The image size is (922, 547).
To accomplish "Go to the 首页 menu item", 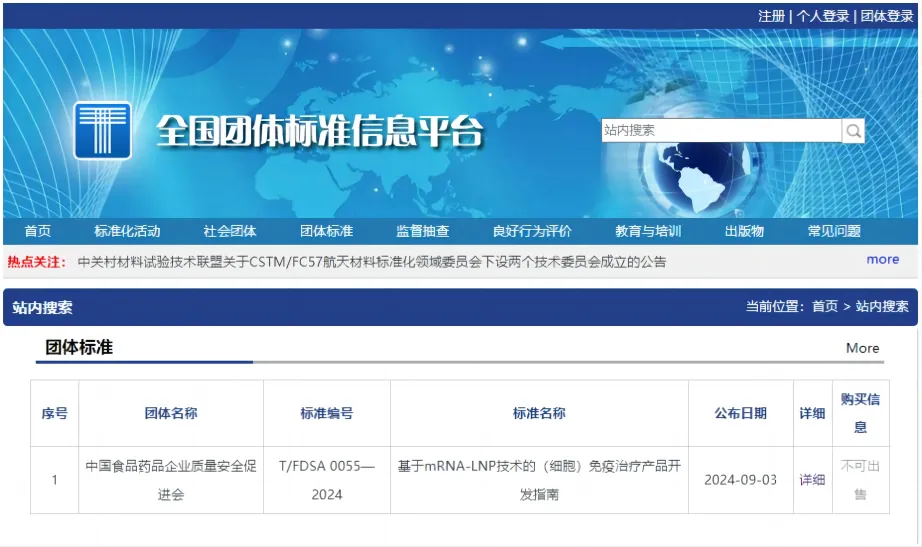I will point(38,231).
